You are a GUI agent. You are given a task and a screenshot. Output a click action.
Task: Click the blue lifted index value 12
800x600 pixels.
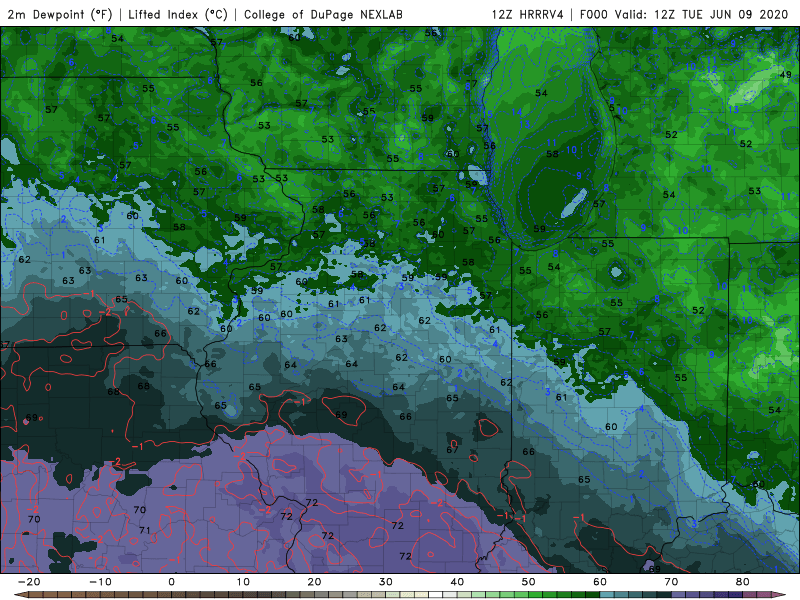pos(712,69)
